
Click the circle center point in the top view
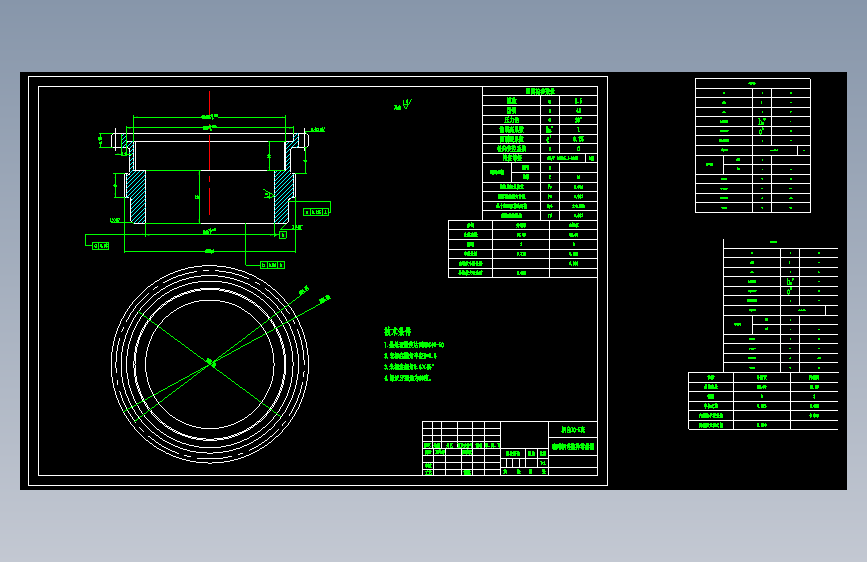coord(210,363)
